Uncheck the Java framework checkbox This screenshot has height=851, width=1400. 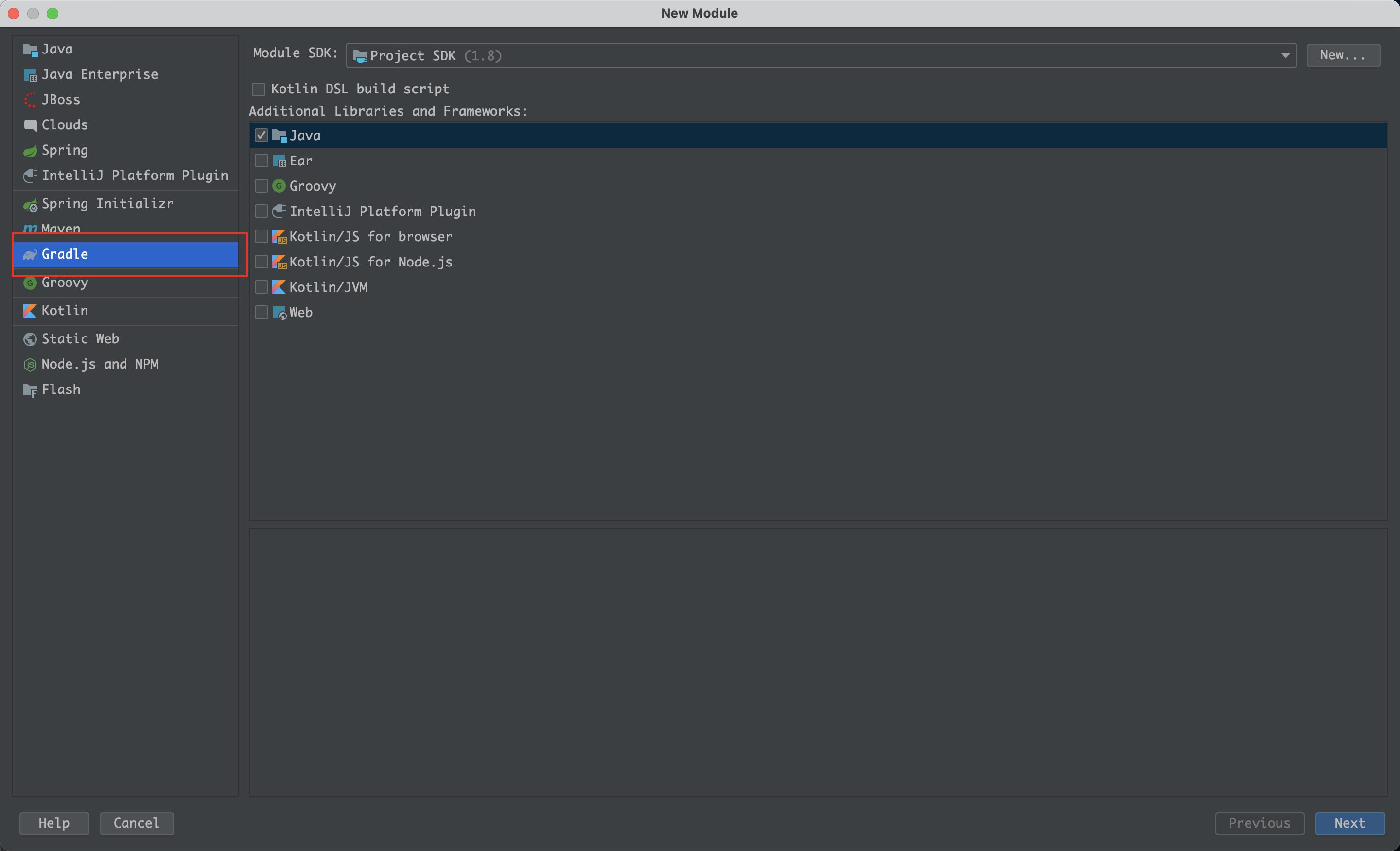(262, 135)
